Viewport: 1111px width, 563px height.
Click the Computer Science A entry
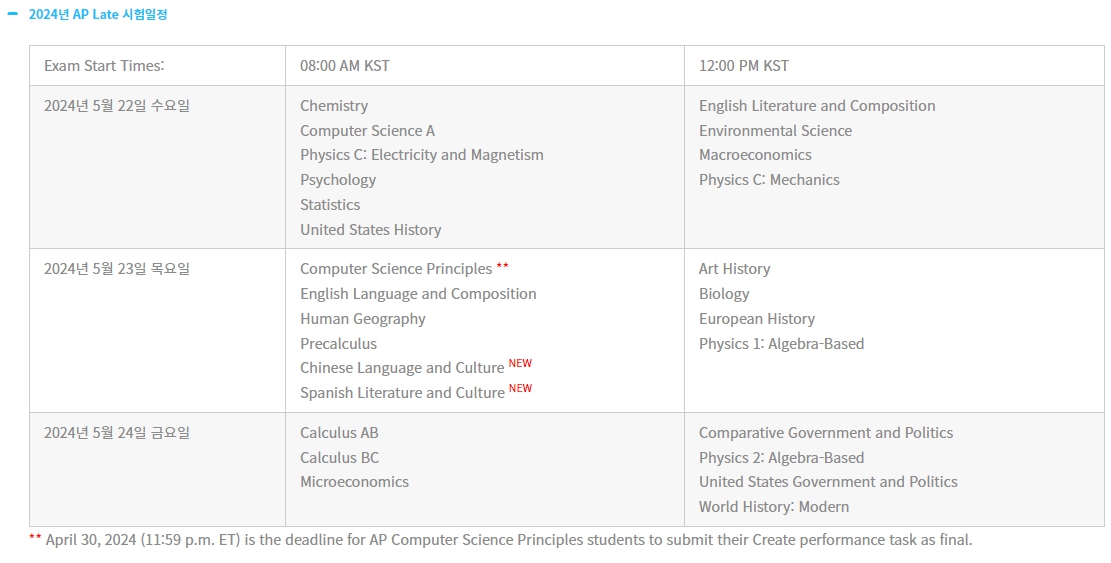pos(367,131)
